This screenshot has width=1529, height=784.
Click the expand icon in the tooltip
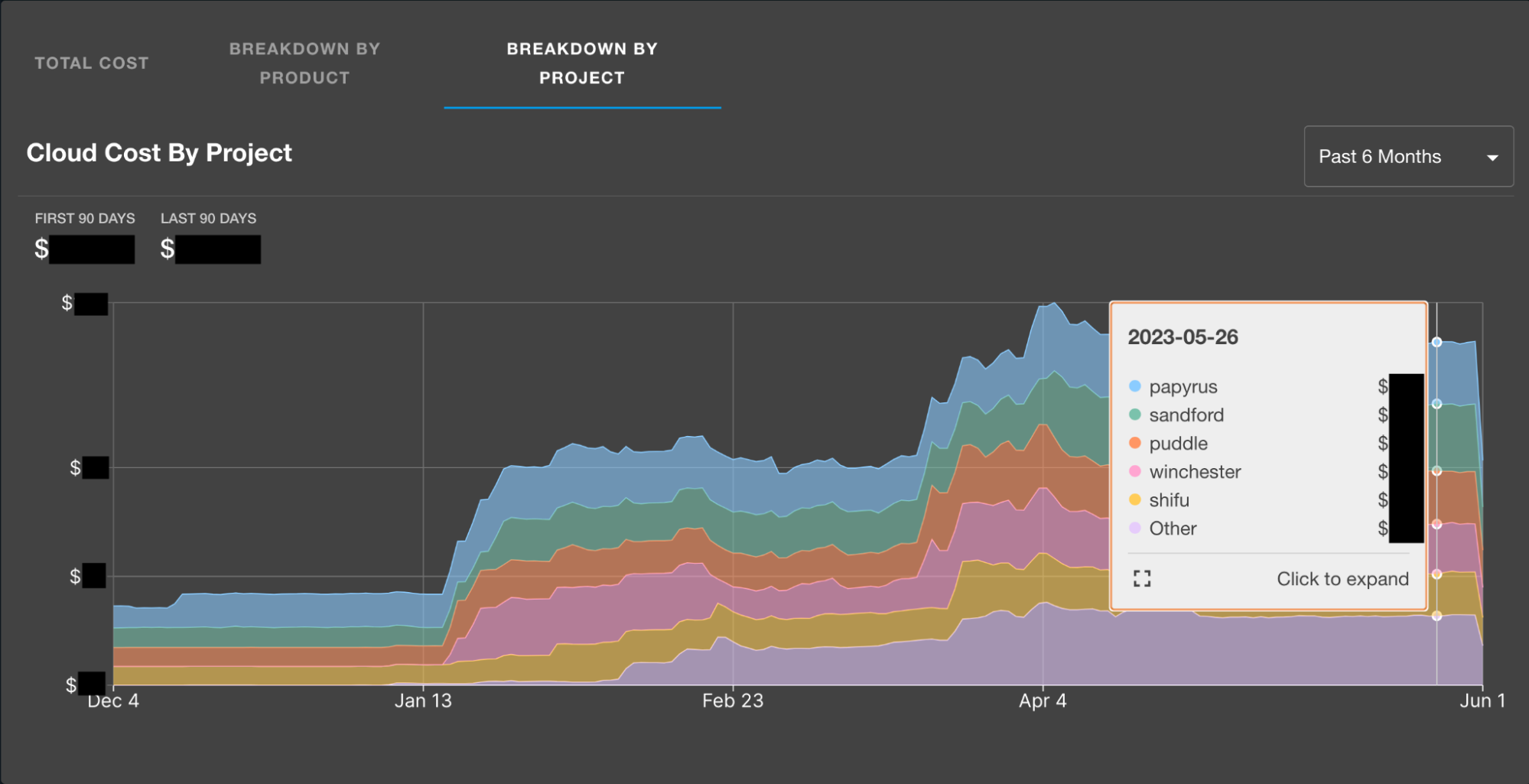(x=1141, y=579)
